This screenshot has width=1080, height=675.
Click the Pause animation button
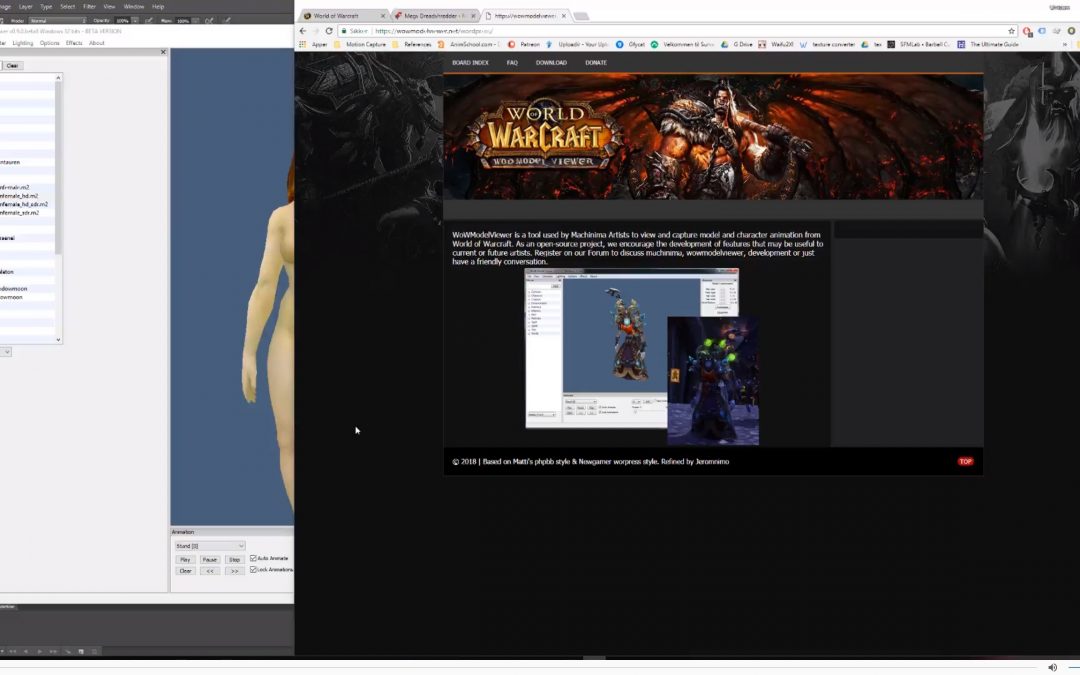pyautogui.click(x=209, y=560)
